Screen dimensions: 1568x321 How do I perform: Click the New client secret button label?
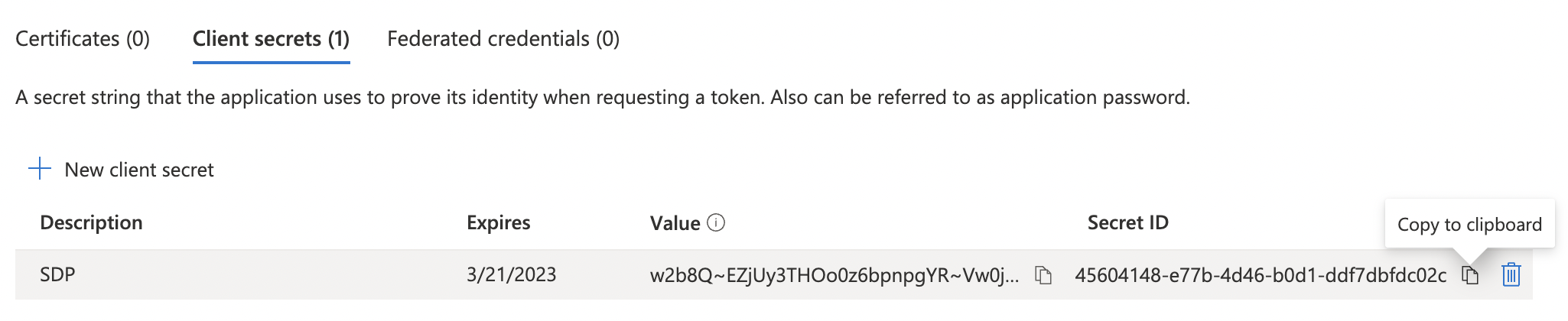pyautogui.click(x=138, y=170)
